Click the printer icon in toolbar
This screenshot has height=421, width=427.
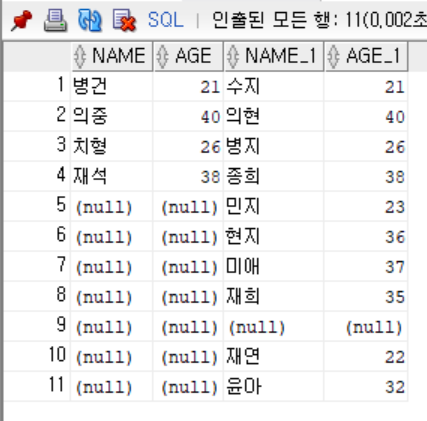pyautogui.click(x=55, y=20)
